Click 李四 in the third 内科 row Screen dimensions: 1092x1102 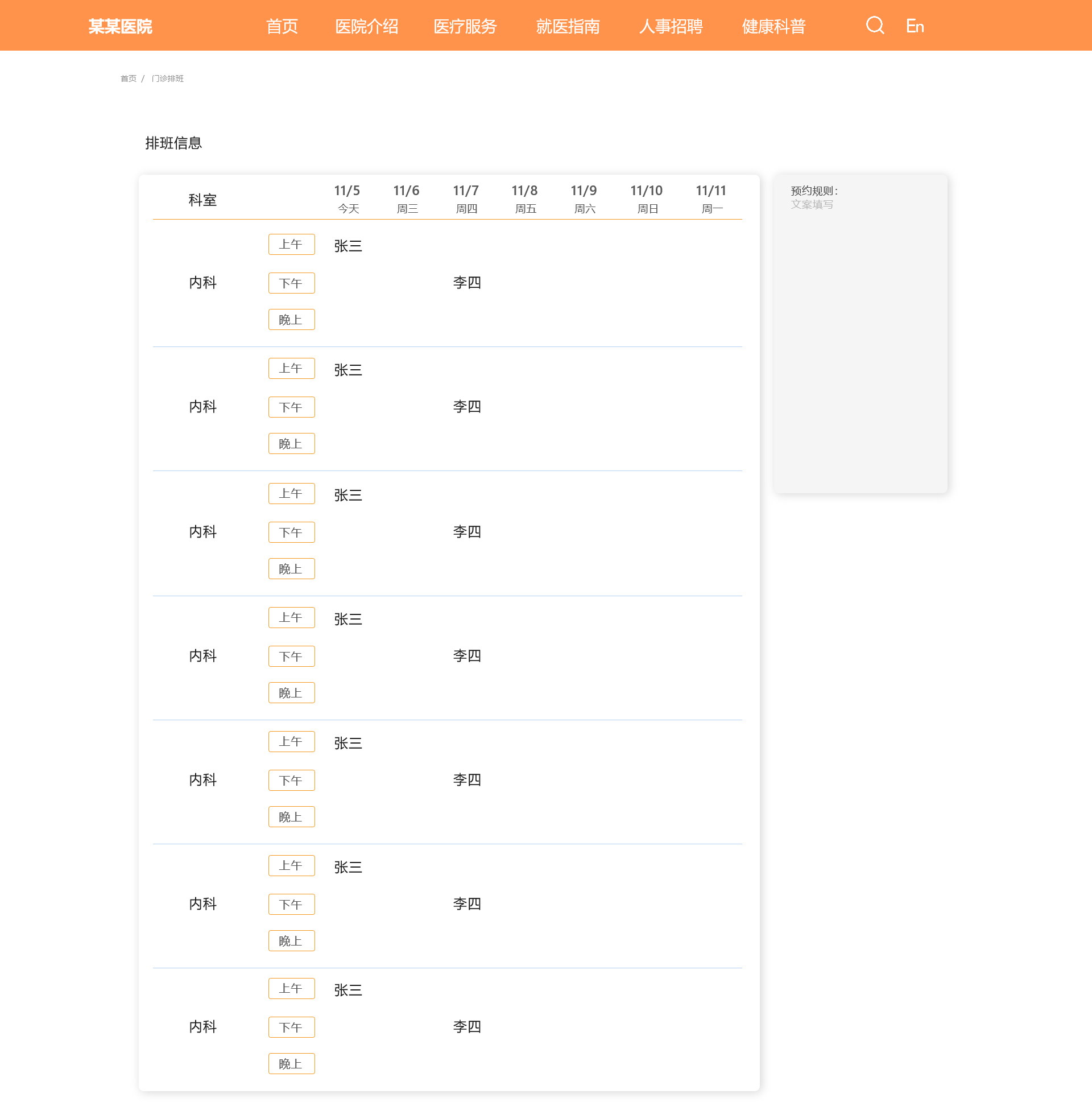[467, 531]
